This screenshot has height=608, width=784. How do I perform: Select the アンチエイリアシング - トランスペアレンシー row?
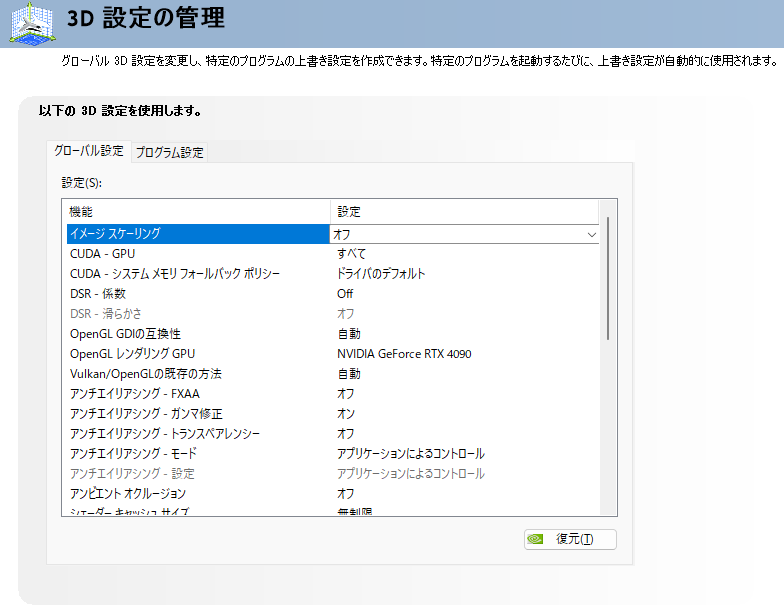click(332, 434)
